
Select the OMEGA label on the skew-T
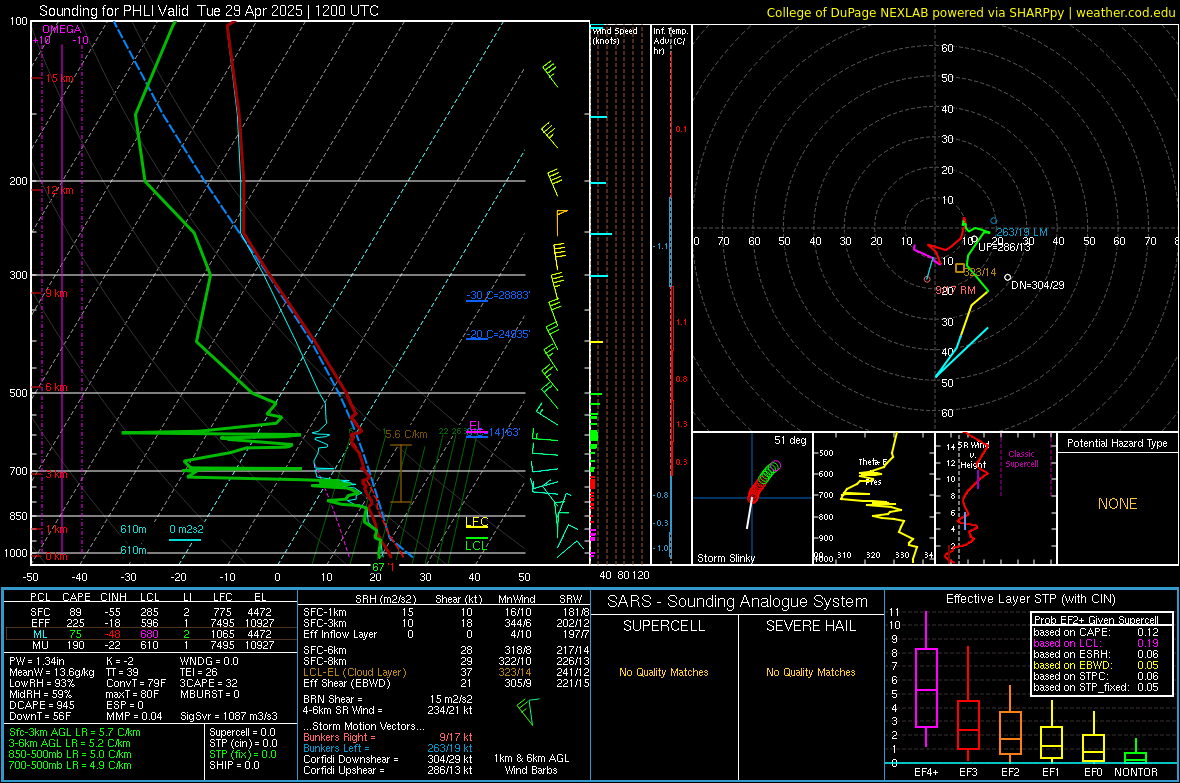[x=62, y=29]
